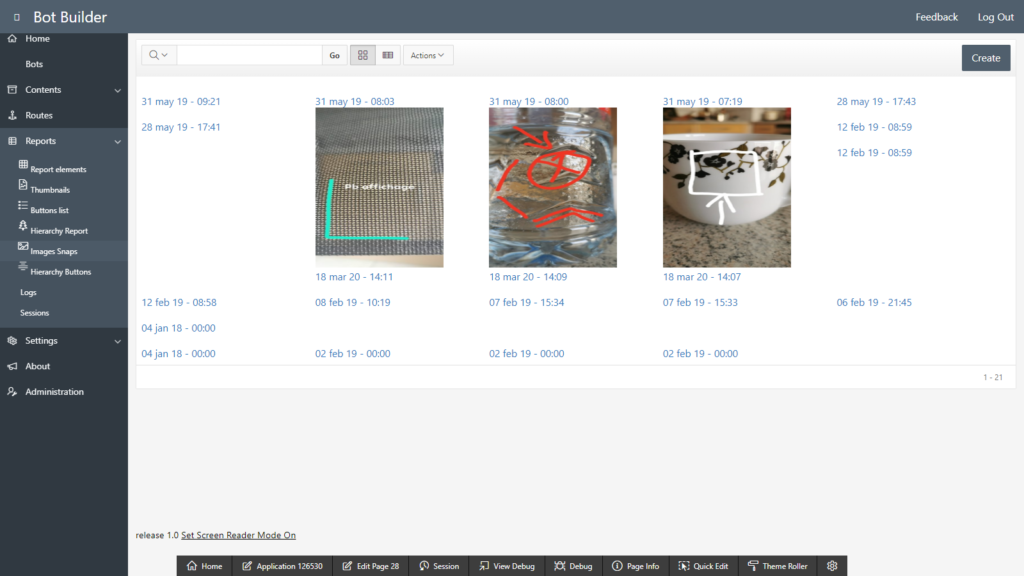The height and width of the screenshot is (576, 1024).
Task: Click the Thumbnails file icon
Action: click(23, 185)
